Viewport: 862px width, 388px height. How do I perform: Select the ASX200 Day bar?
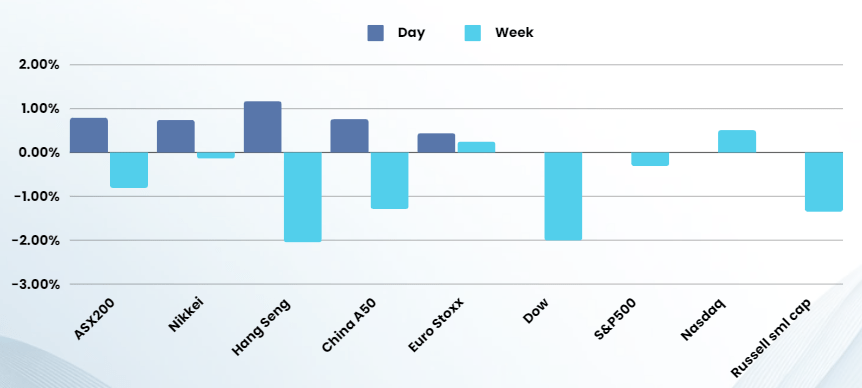89,135
